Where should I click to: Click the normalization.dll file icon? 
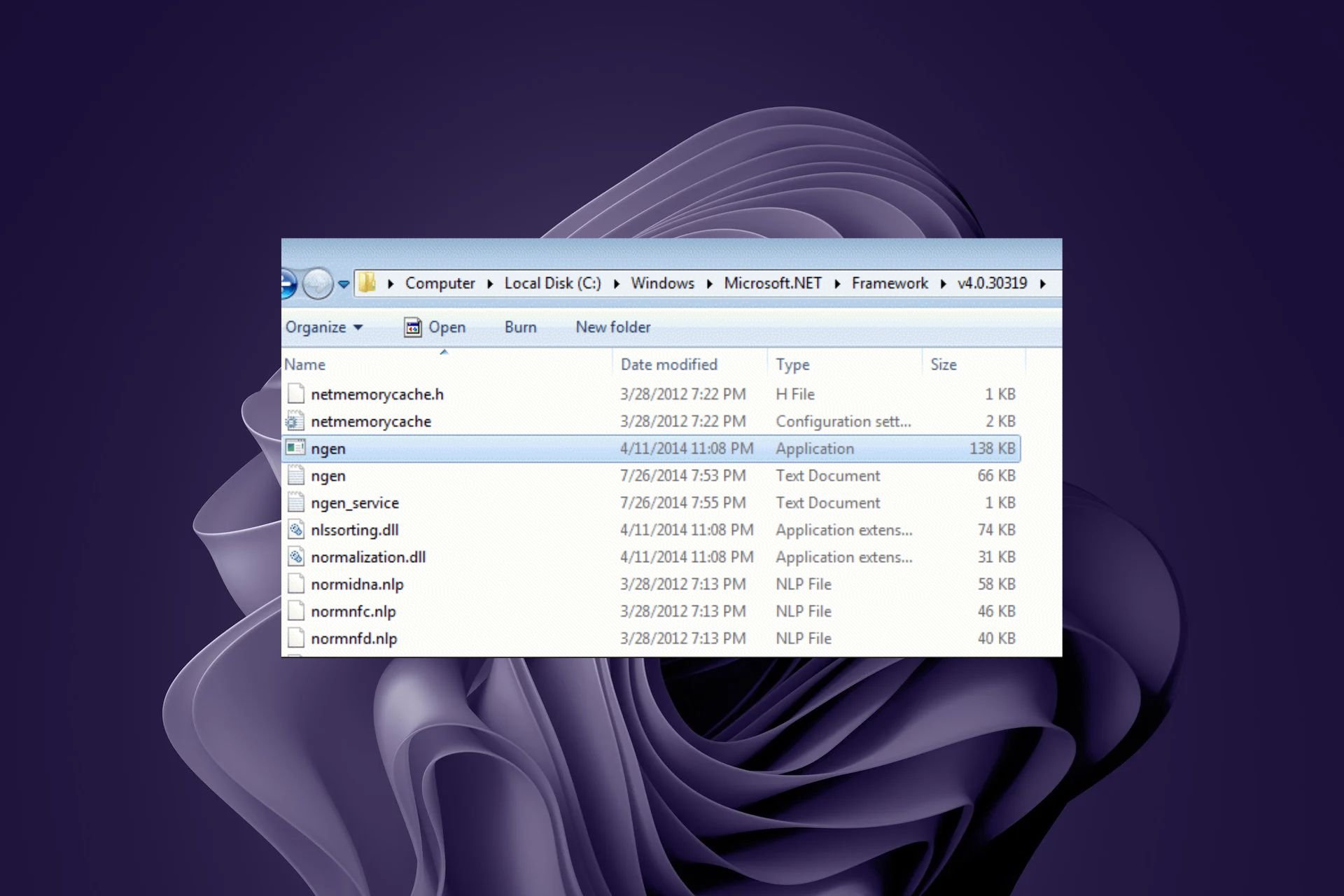point(296,557)
